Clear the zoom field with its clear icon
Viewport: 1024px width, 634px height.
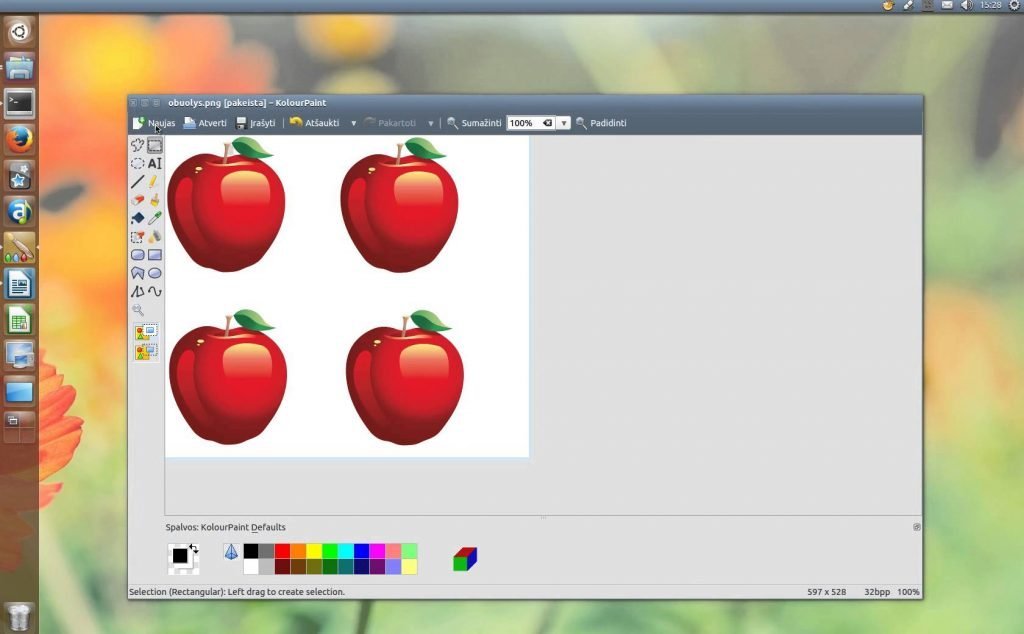[548, 123]
